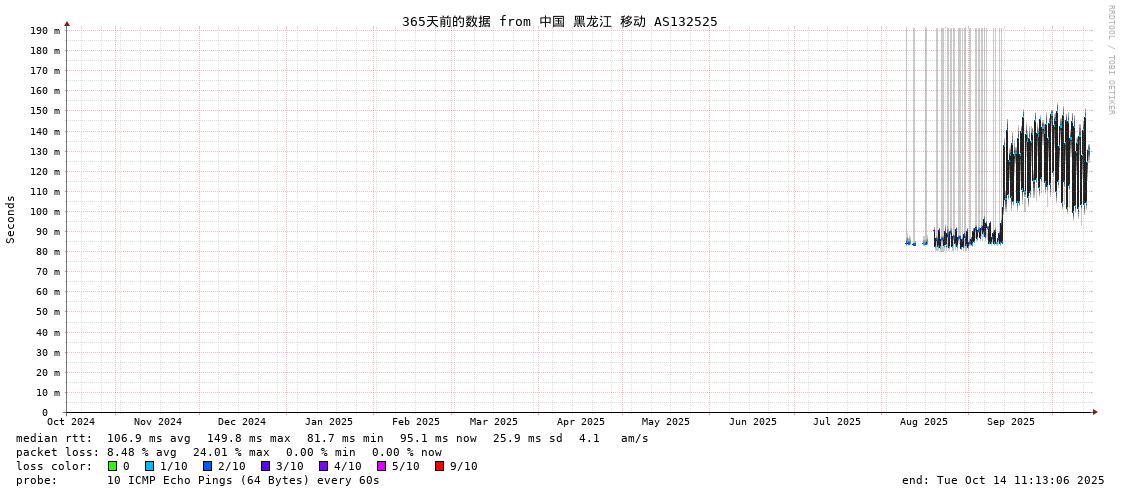The width and height of the screenshot is (1121, 494).
Task: Click the purple 3/10 loss color swatch
Action: coord(265,466)
